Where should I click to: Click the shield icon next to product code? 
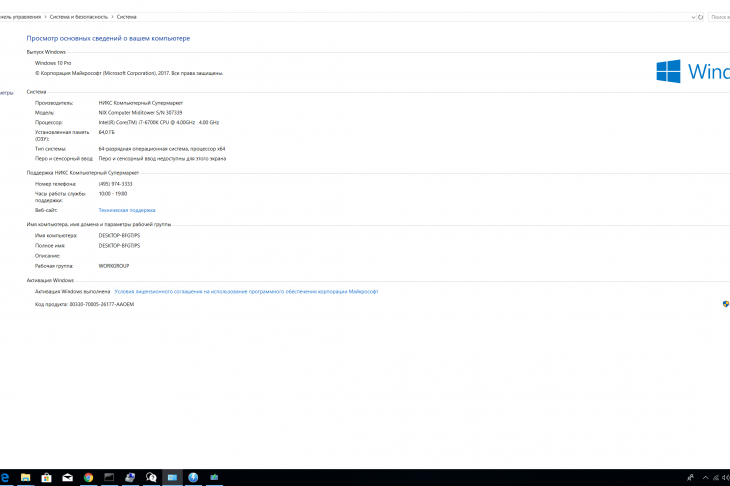point(726,304)
